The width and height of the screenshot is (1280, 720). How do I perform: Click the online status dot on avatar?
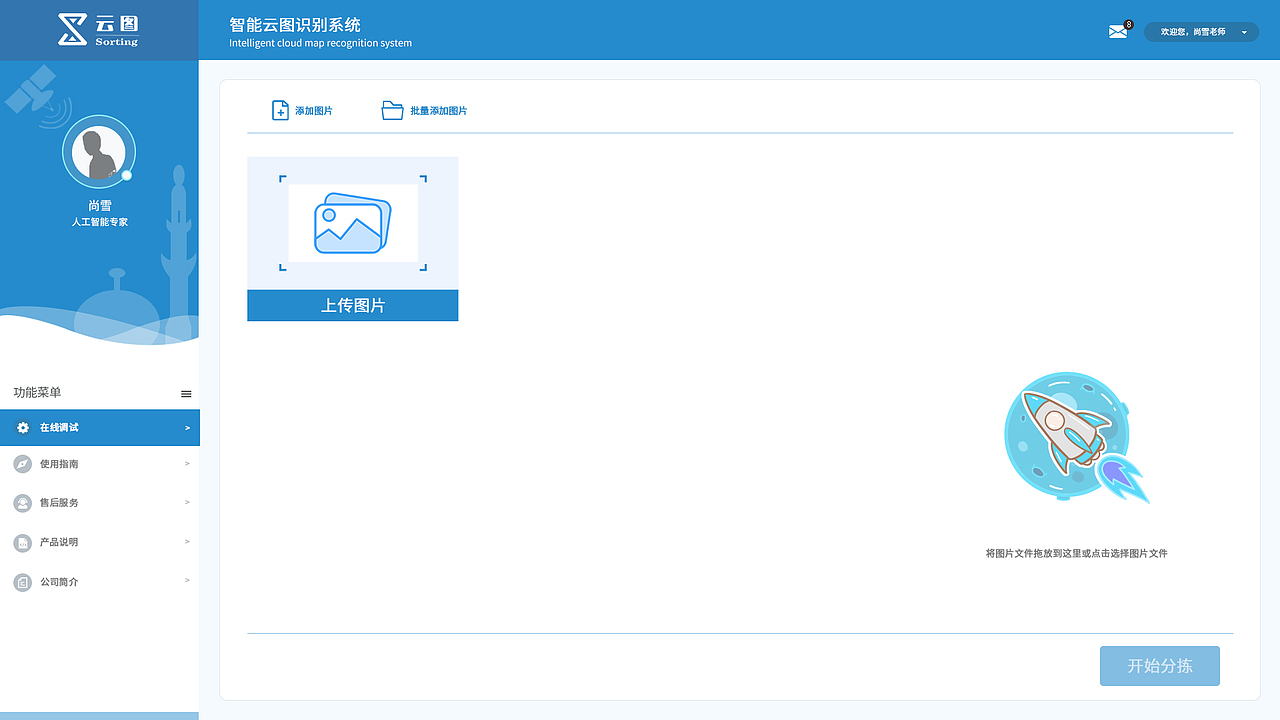click(127, 176)
